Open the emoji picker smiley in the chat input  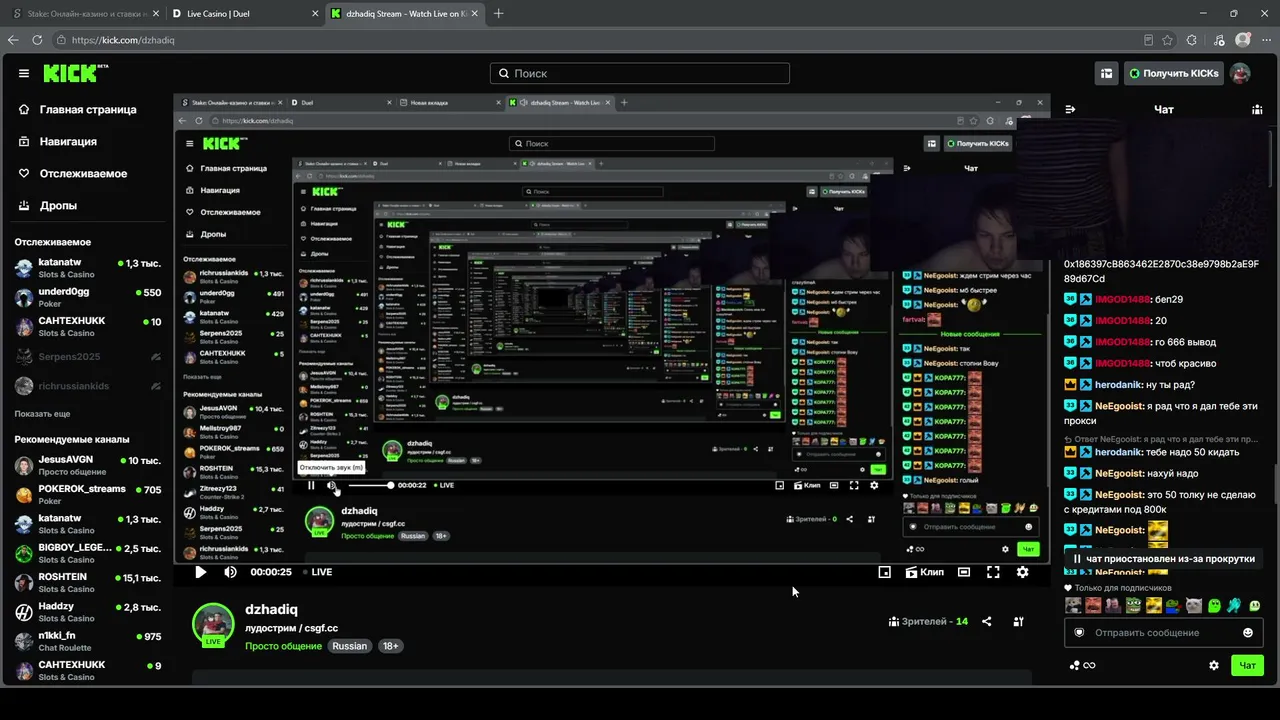tap(1247, 633)
